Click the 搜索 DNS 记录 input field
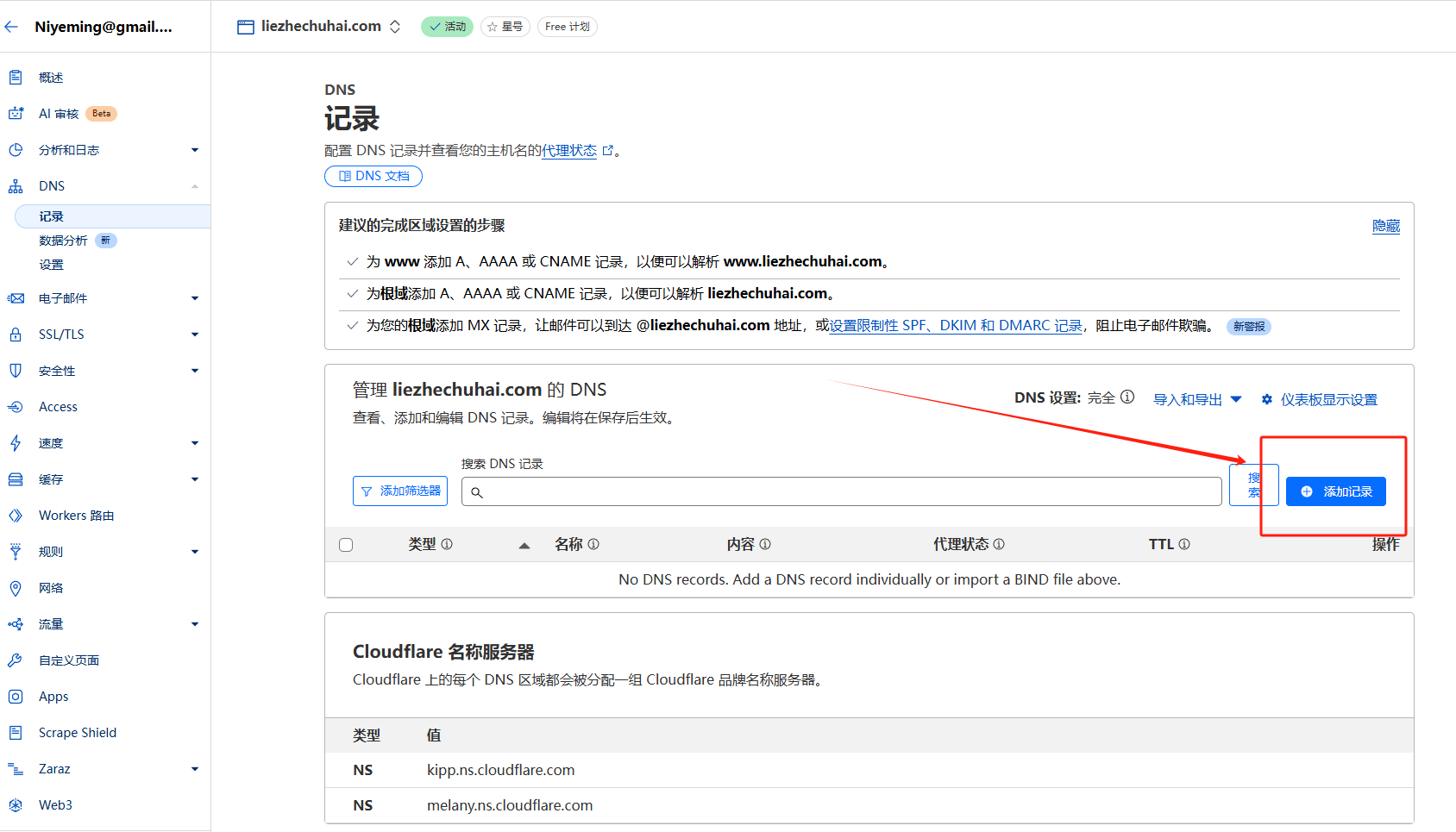This screenshot has height=832, width=1456. pyautogui.click(x=842, y=491)
